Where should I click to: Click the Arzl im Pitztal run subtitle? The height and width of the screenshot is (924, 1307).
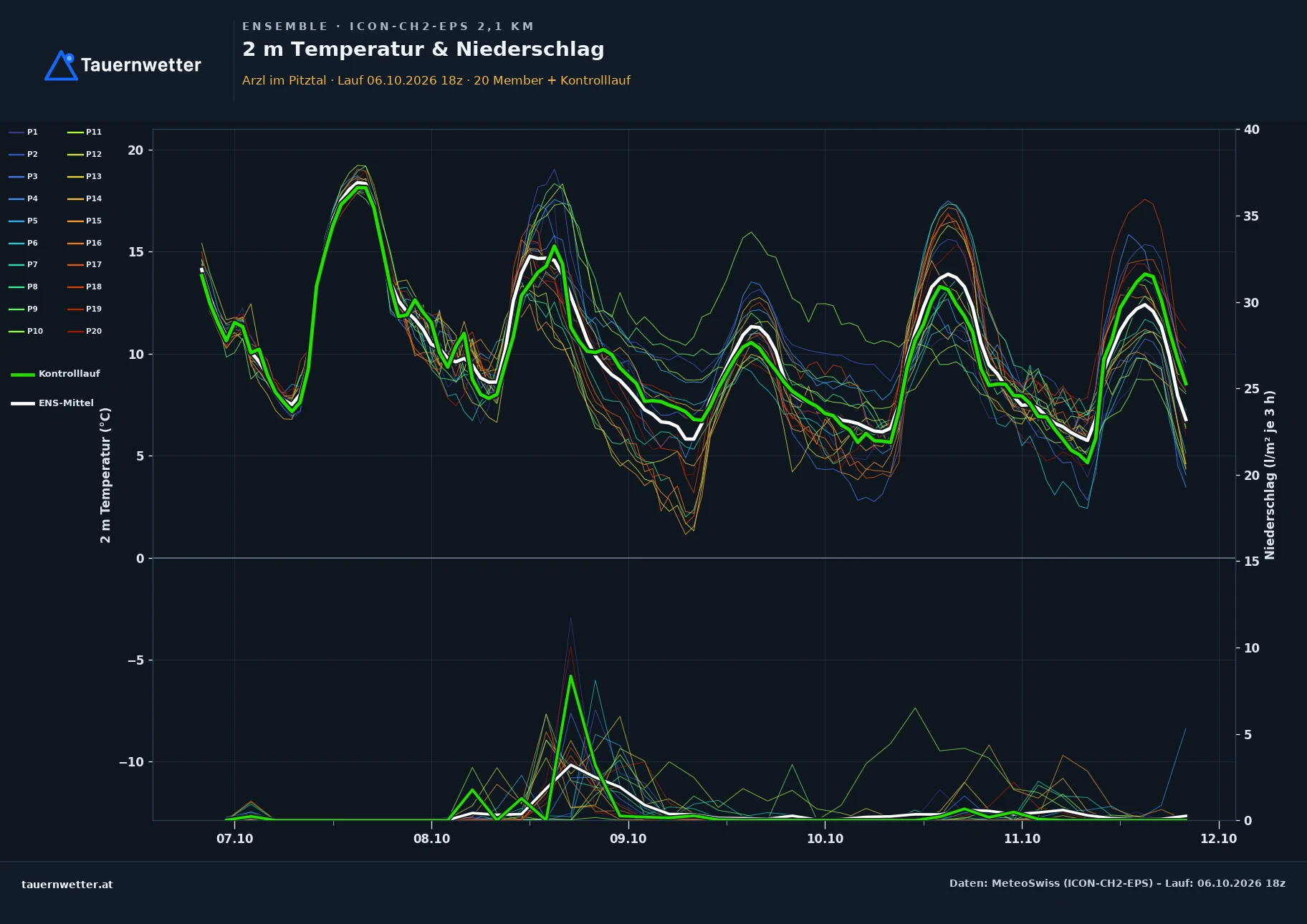(436, 80)
